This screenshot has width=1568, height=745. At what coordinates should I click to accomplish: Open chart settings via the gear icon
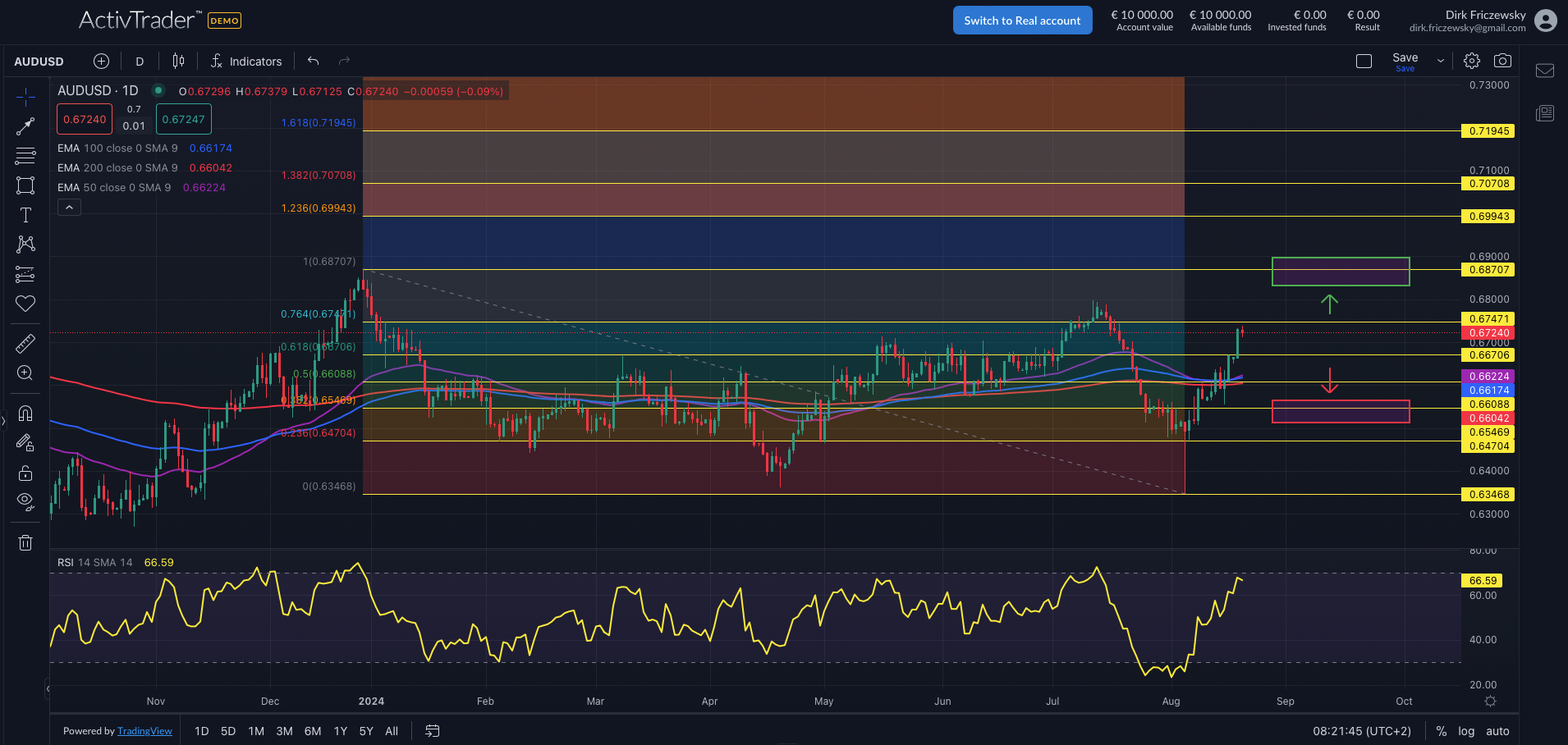click(x=1471, y=60)
